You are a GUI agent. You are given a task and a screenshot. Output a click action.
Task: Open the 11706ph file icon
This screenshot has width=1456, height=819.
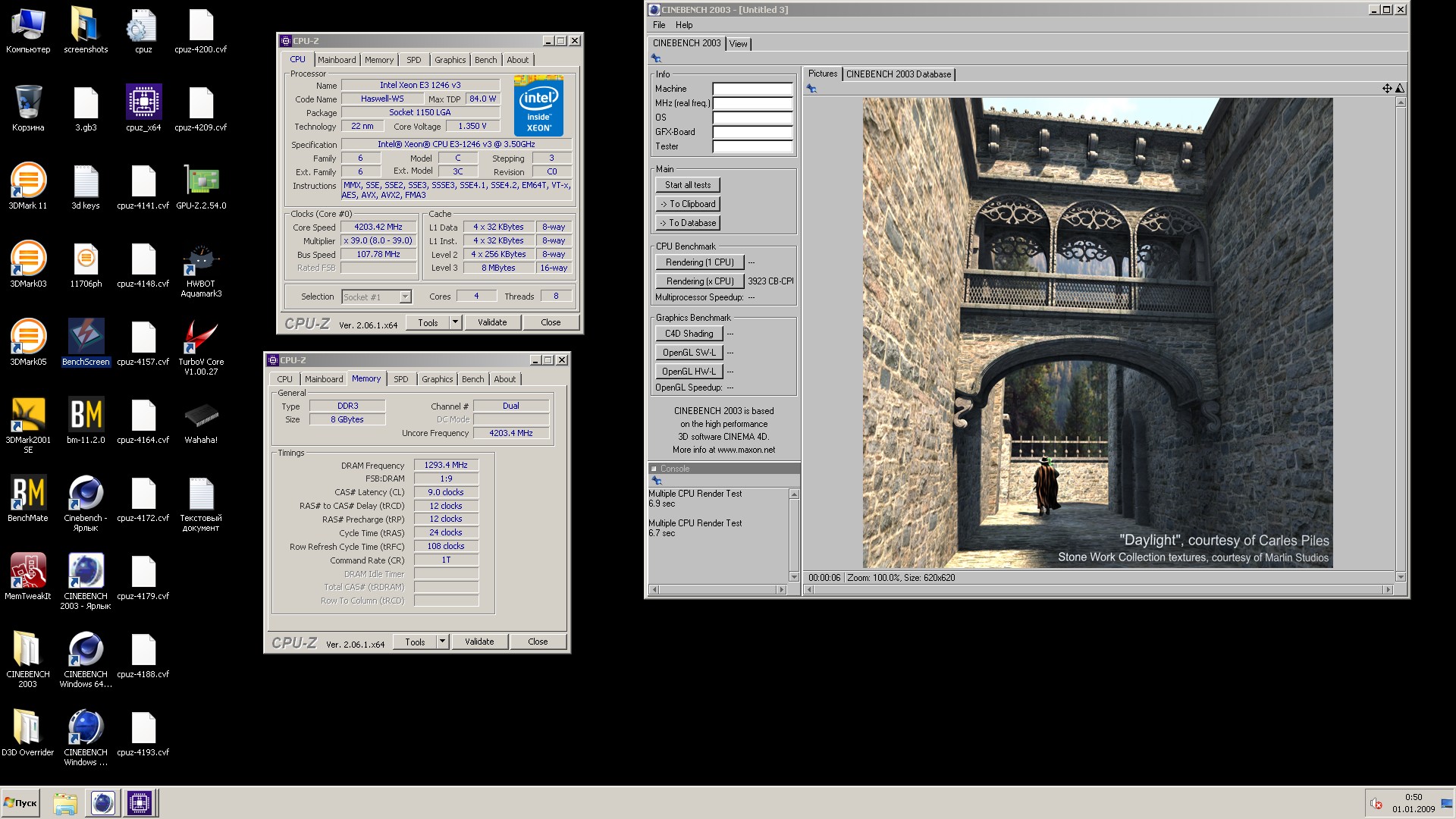tap(86, 265)
